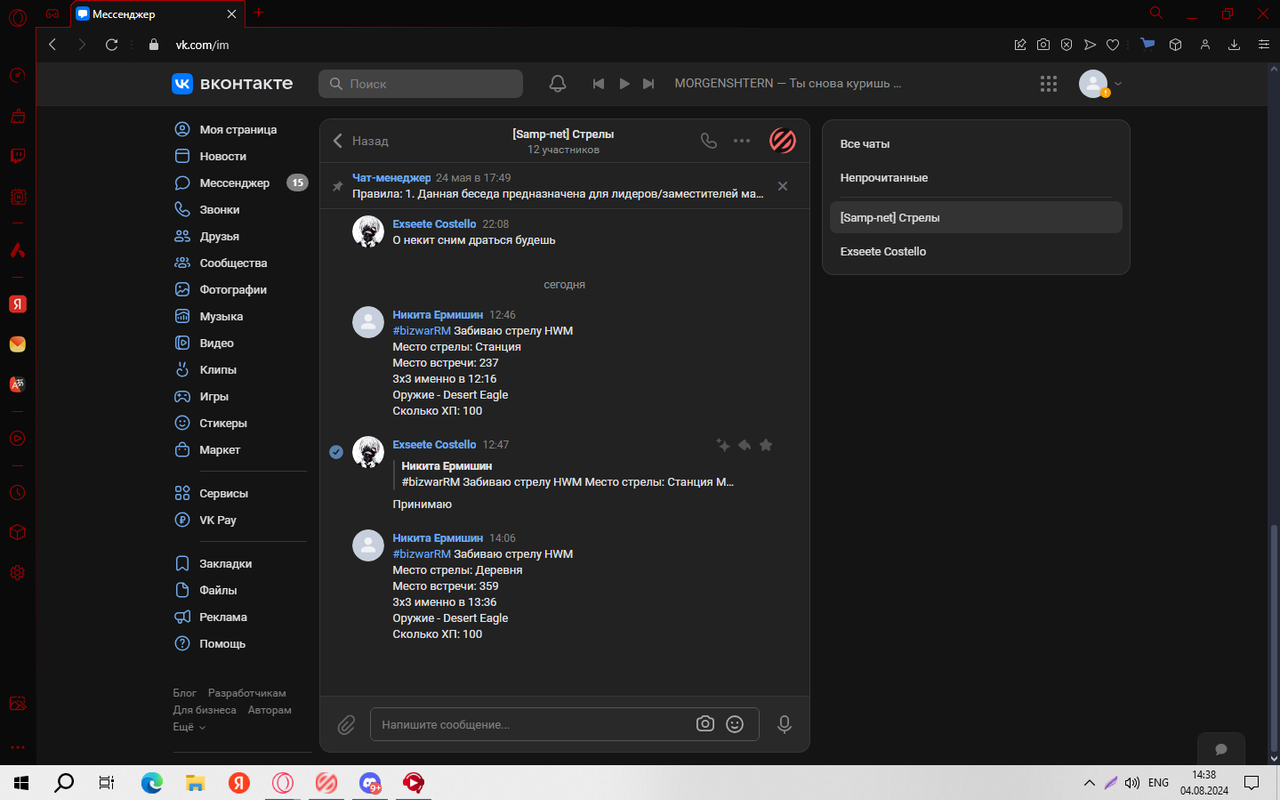
Task: Open Opera sidebar settings gear
Action: point(17,573)
